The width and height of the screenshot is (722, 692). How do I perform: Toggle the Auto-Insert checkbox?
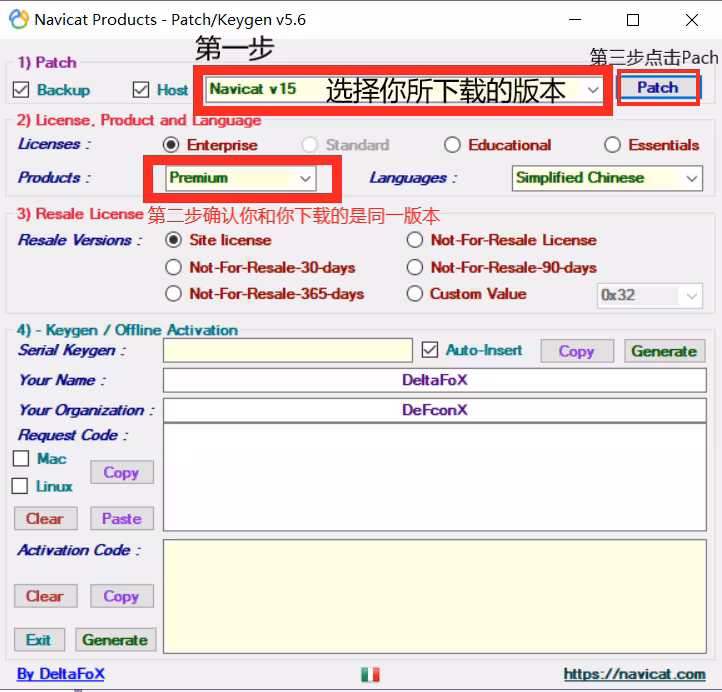click(430, 350)
